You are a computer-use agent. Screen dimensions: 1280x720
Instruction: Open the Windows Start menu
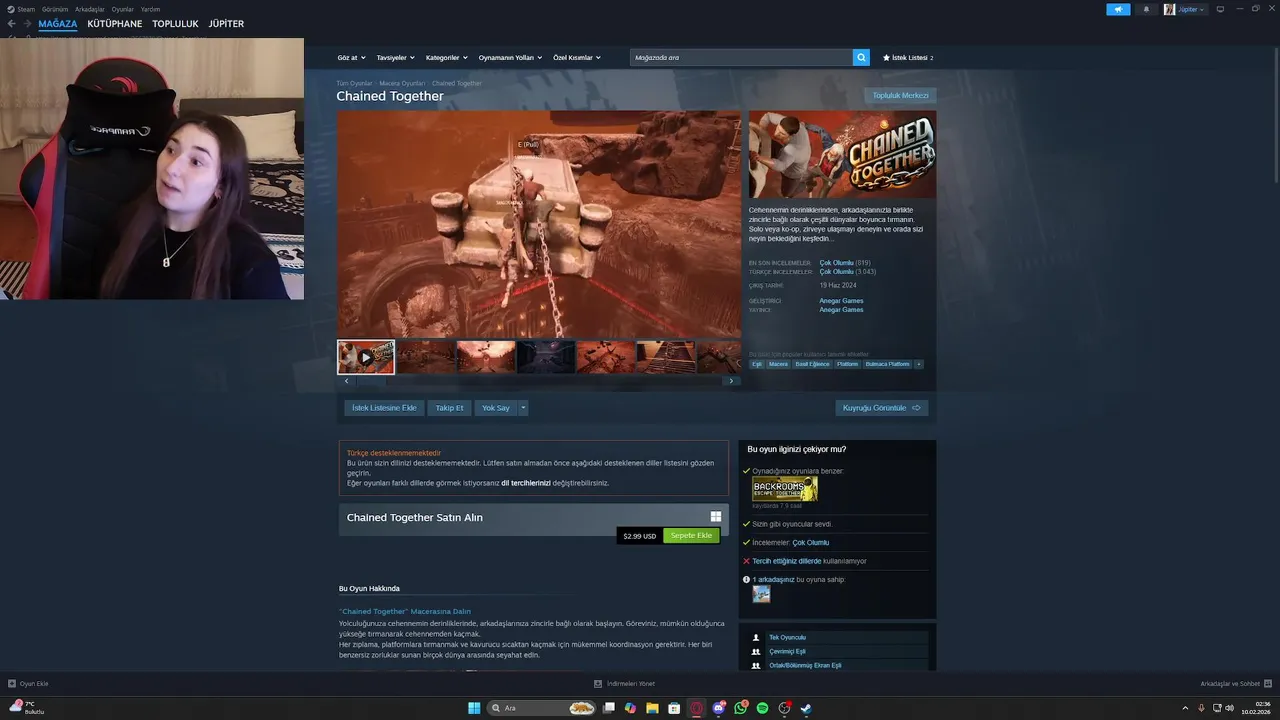click(474, 708)
